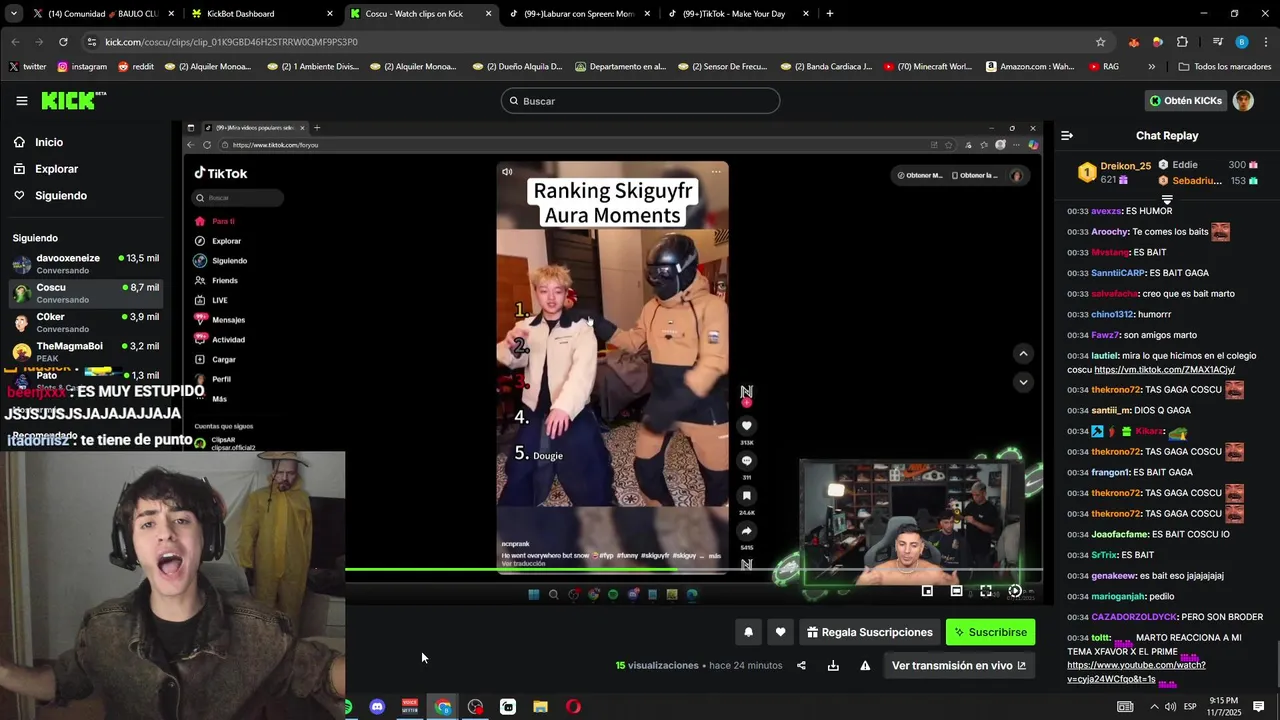Seek on the green clip progress bar

693,571
